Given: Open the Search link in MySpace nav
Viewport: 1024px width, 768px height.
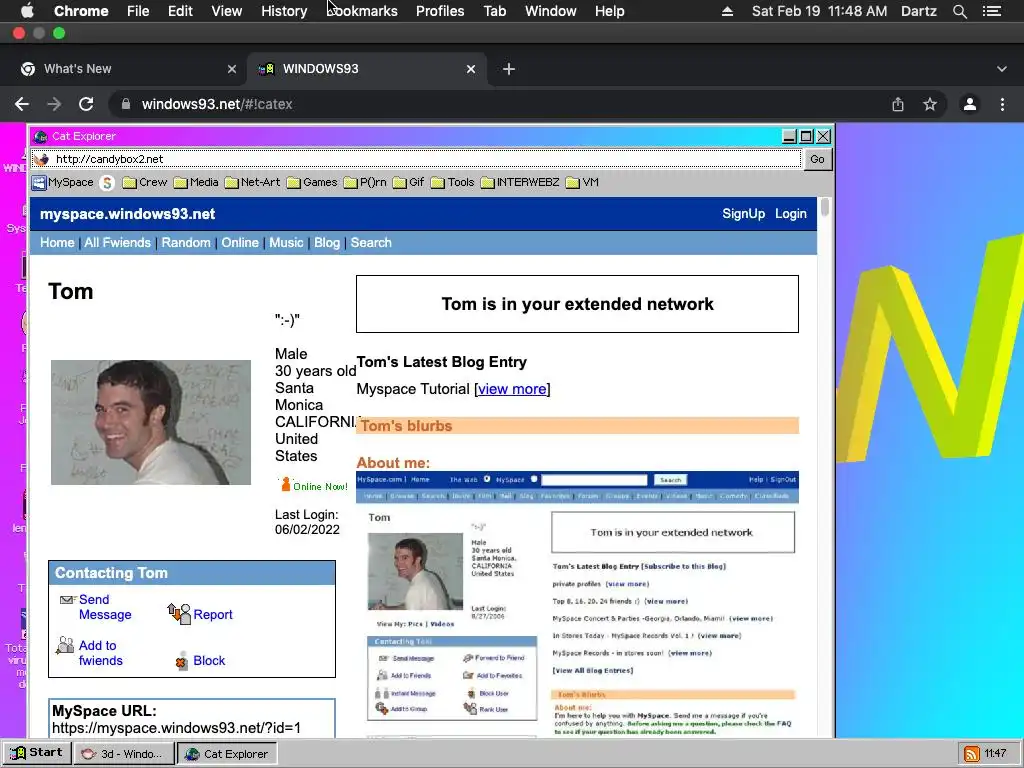Looking at the screenshot, I should pyautogui.click(x=371, y=243).
